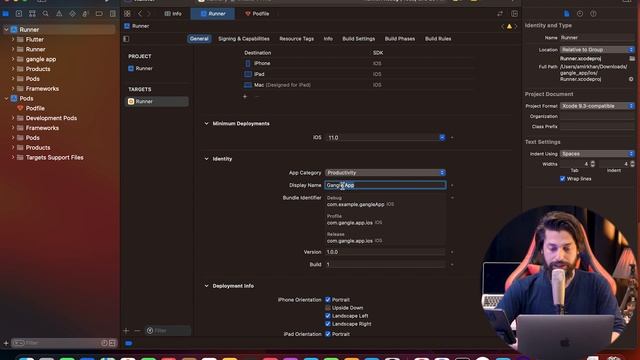Switch to the General tab
The width and height of the screenshot is (640, 360).
tap(199, 39)
